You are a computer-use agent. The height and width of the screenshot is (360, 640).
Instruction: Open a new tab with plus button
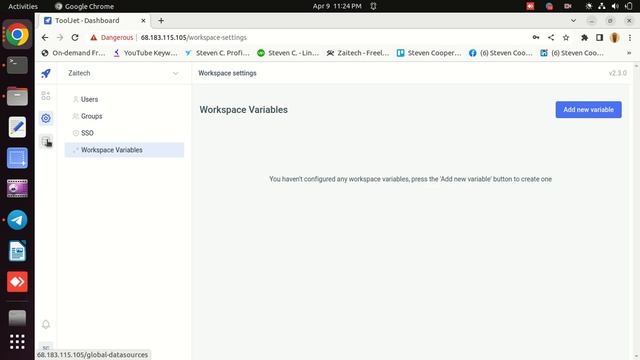(x=161, y=20)
